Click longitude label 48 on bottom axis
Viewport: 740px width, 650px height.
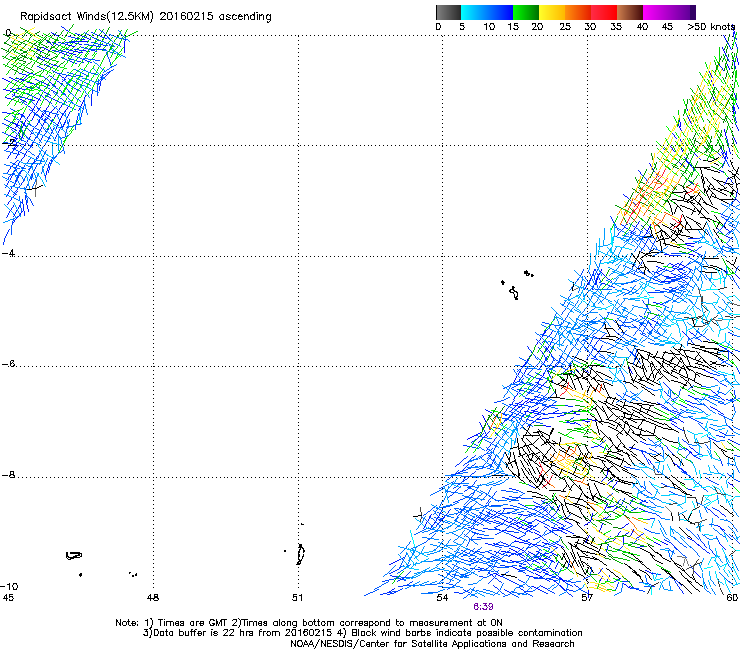pyautogui.click(x=153, y=598)
